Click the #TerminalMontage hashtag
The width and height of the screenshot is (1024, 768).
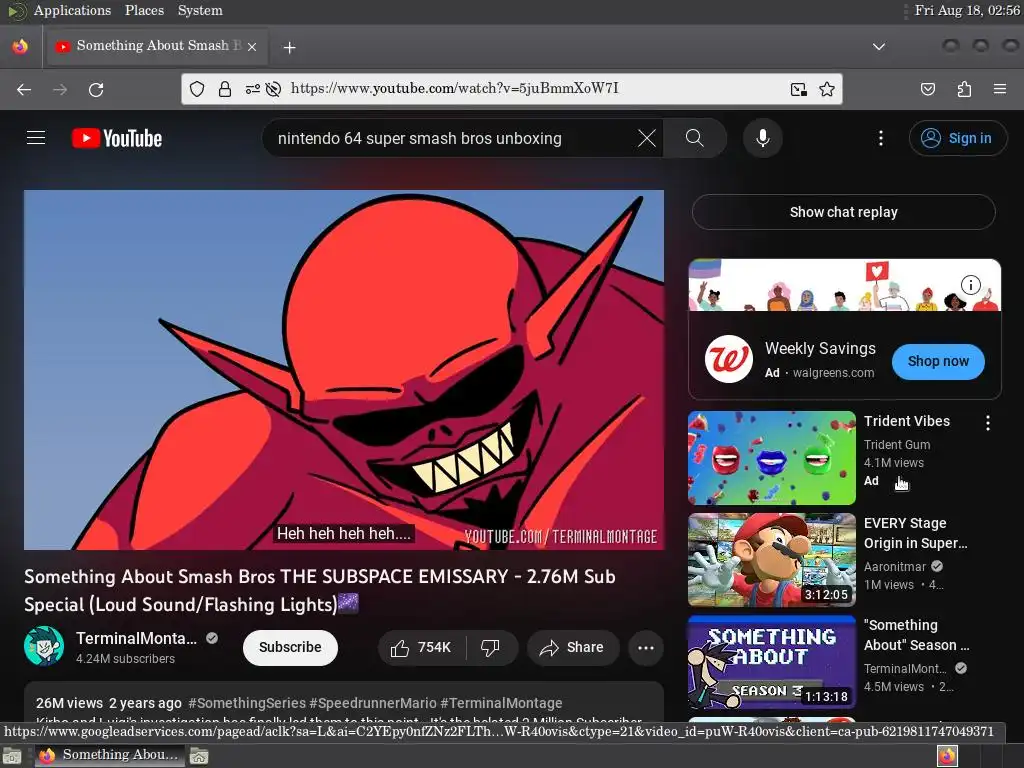[501, 703]
